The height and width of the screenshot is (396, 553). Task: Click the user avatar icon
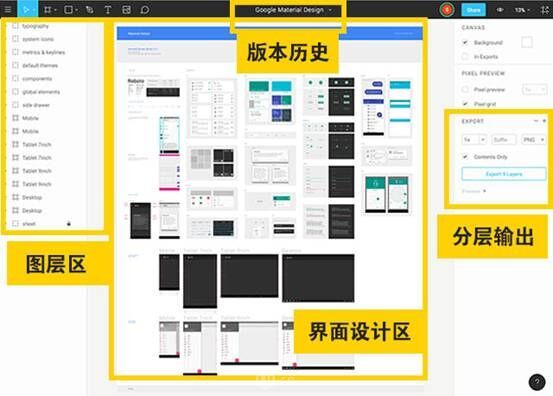pos(447,10)
